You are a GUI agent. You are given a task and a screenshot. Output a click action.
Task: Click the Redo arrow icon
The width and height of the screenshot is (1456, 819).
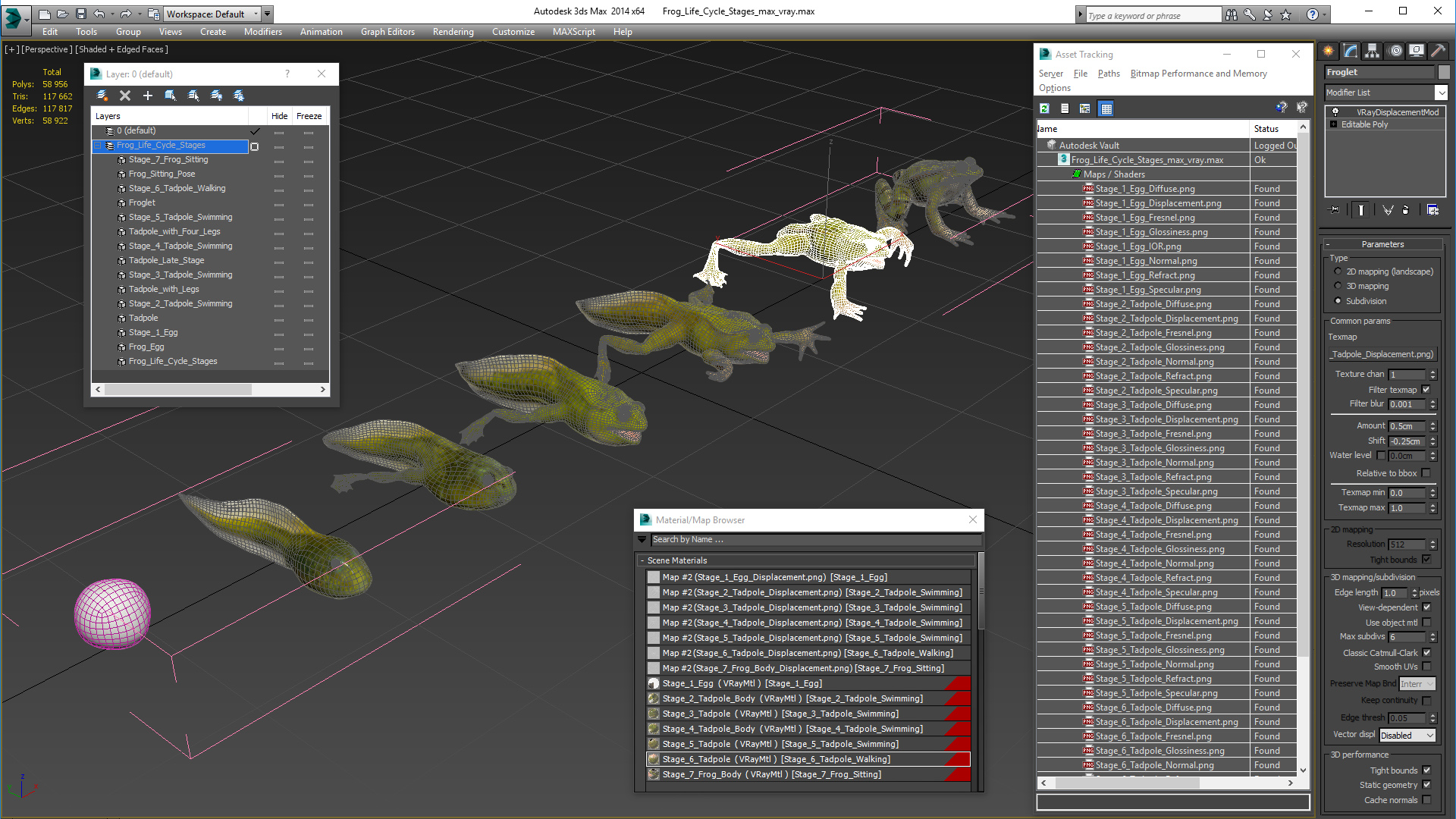126,14
